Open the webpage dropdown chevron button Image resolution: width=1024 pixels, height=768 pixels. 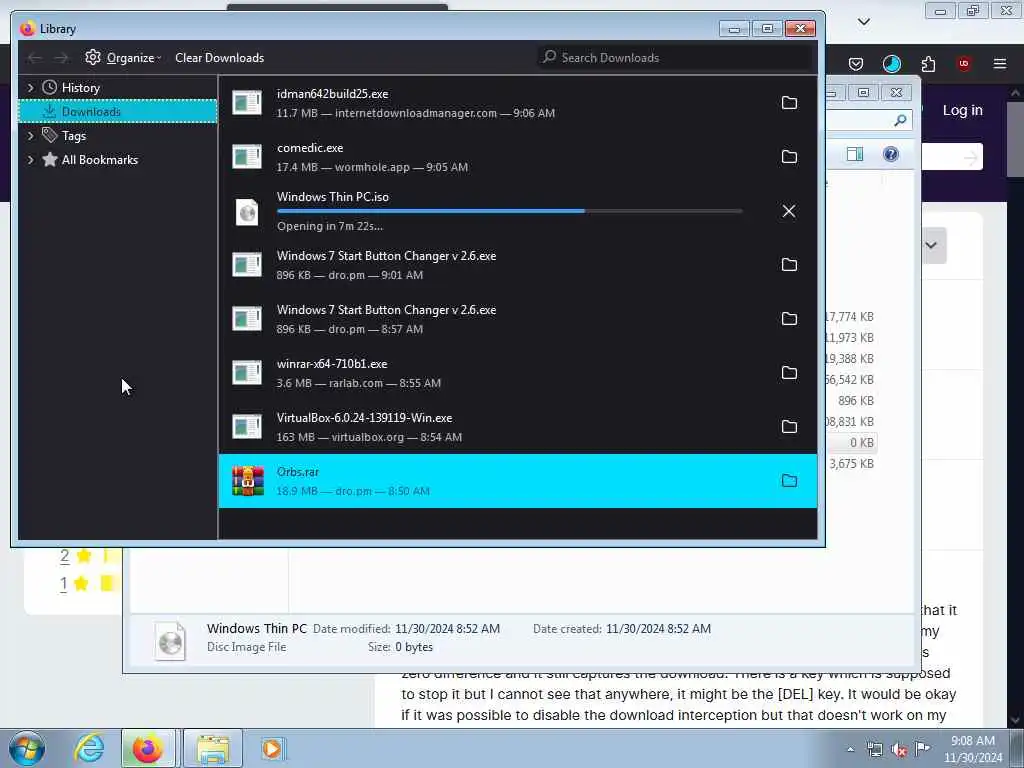pyautogui.click(x=933, y=245)
